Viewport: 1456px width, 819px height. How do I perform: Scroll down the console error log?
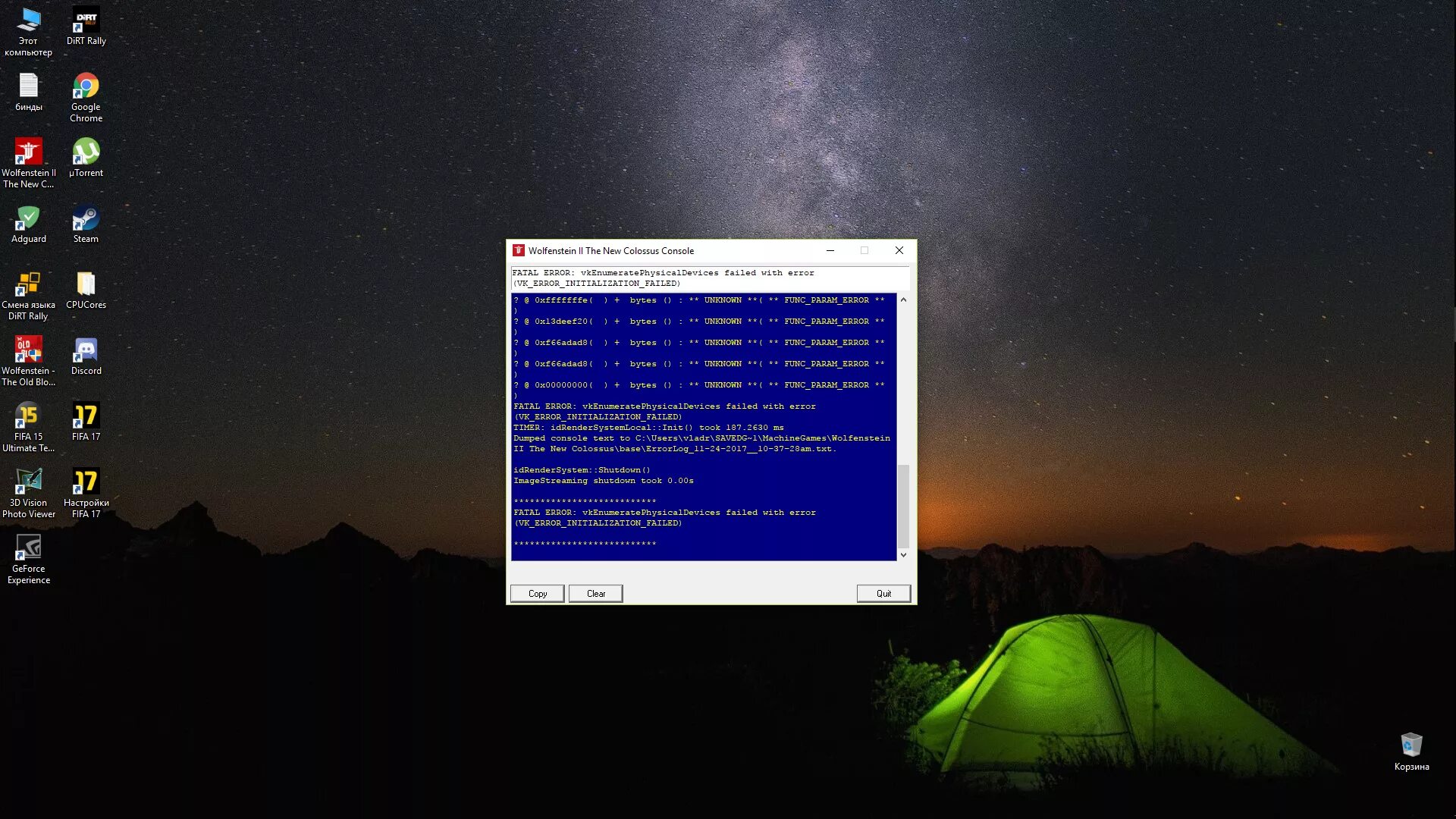(903, 554)
